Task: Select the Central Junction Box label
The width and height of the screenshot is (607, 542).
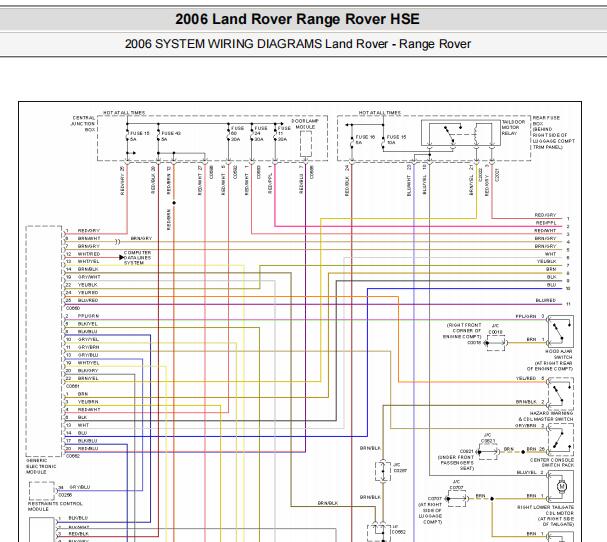Action: (x=83, y=123)
